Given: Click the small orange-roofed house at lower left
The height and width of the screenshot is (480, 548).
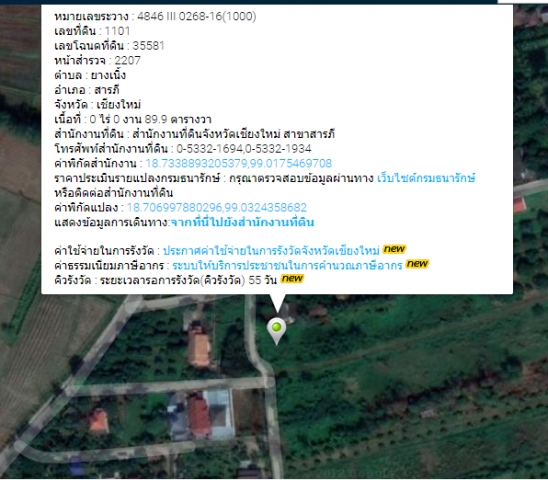Looking at the screenshot, I should (x=98, y=421).
